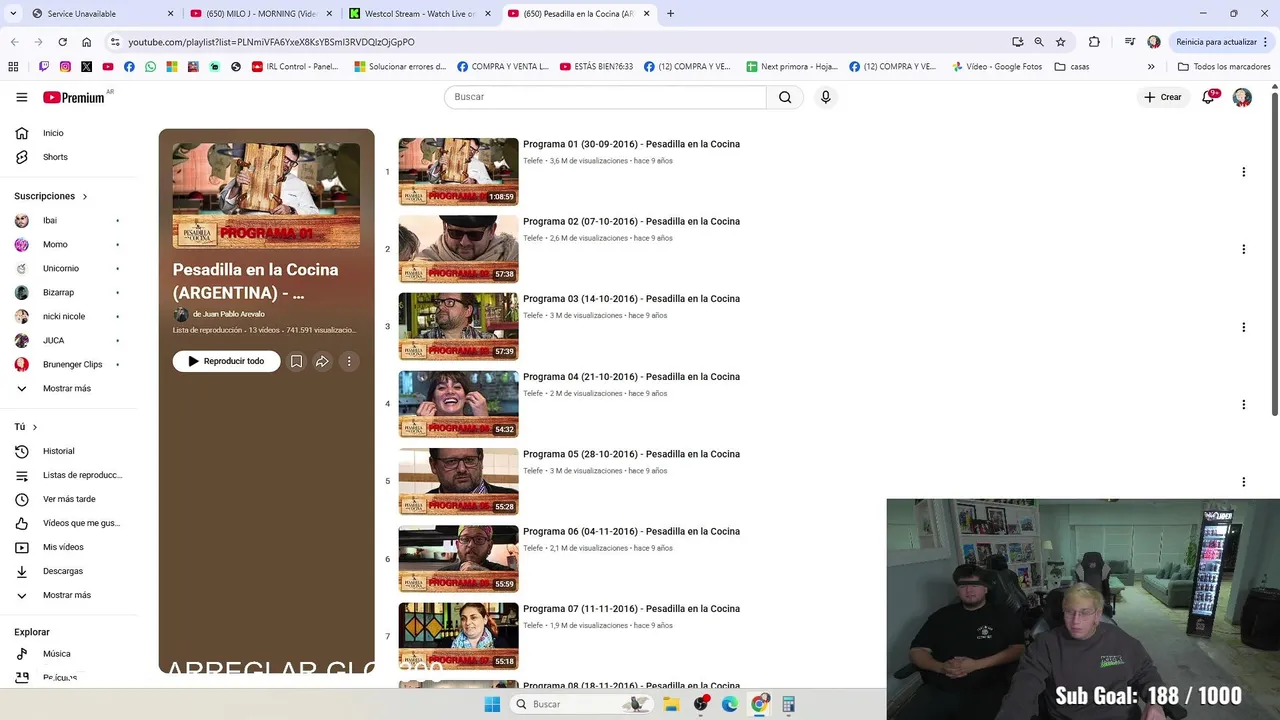The width and height of the screenshot is (1280, 720).
Task: Open options menu for Programa 04
Action: tap(1243, 404)
